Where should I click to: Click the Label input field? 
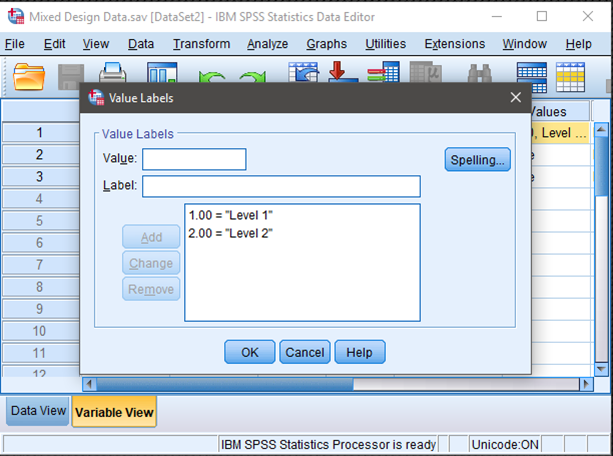tap(281, 186)
